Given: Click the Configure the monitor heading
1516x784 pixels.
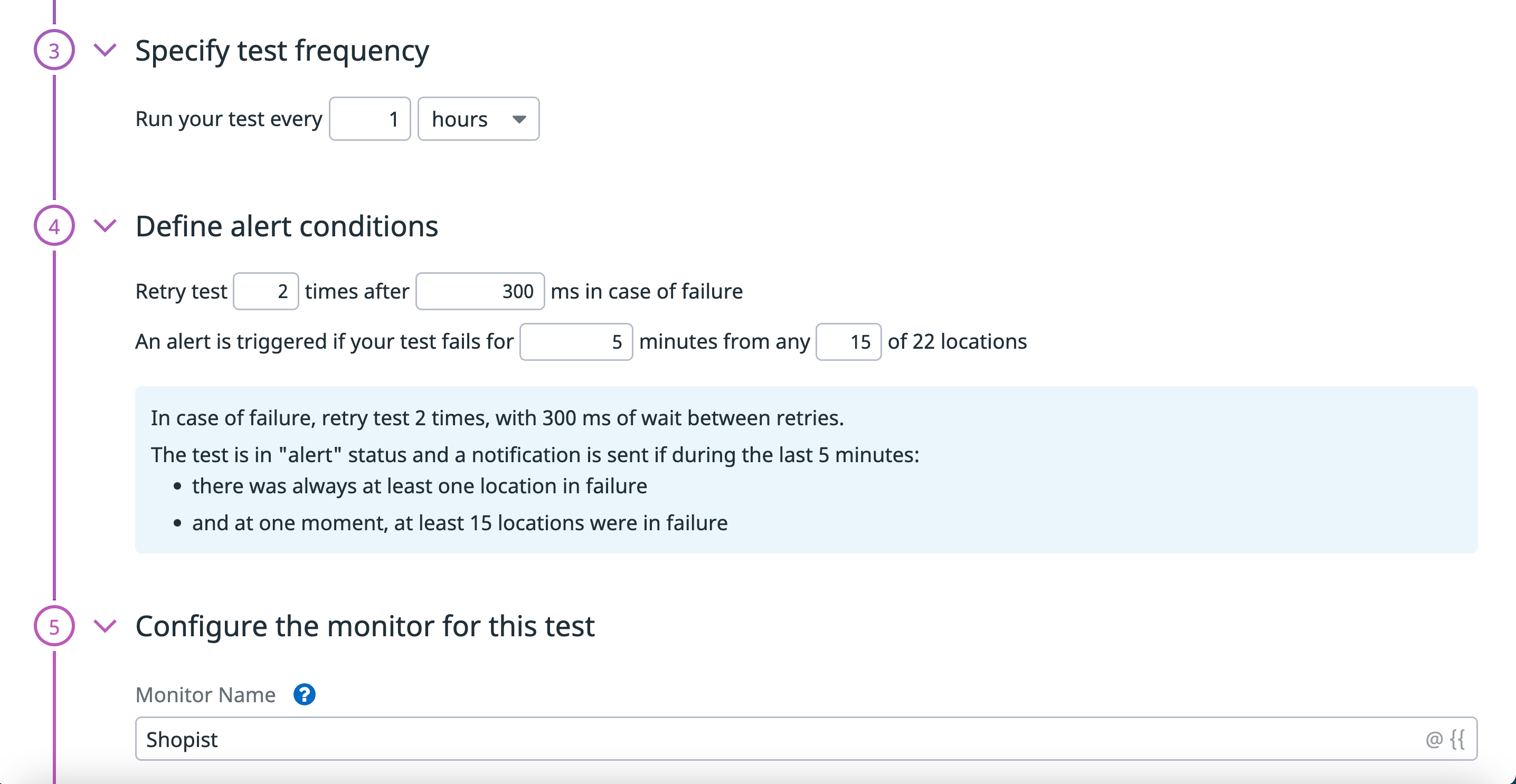Looking at the screenshot, I should (365, 626).
